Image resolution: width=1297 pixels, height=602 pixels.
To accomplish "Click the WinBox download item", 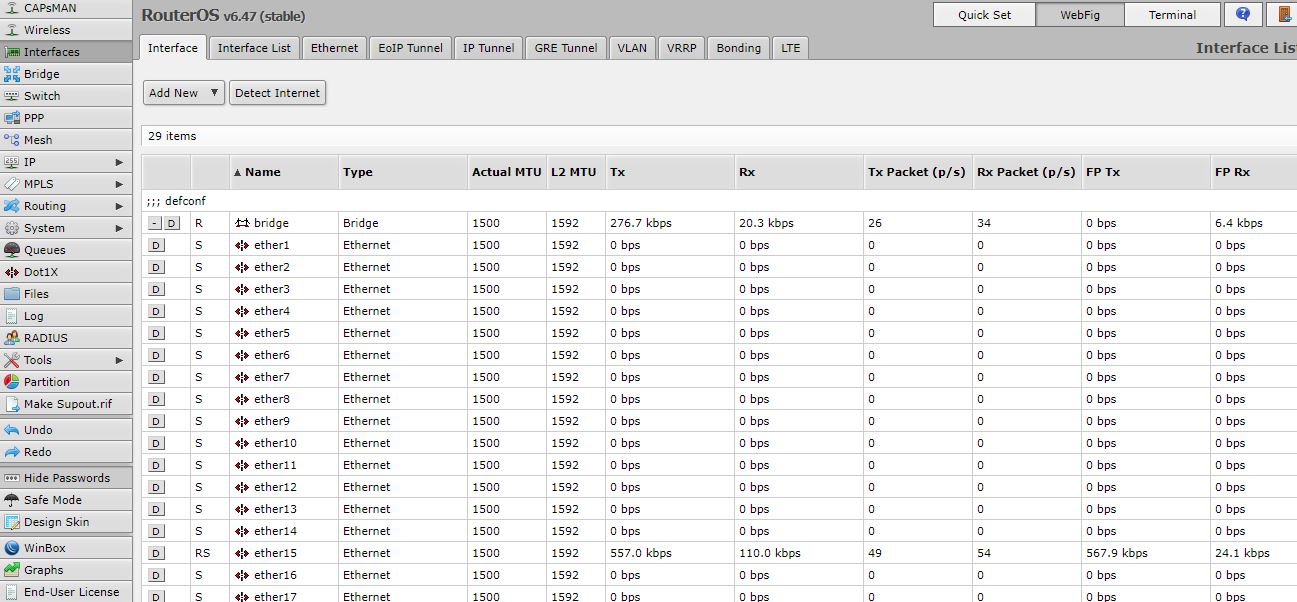I will (x=44, y=548).
